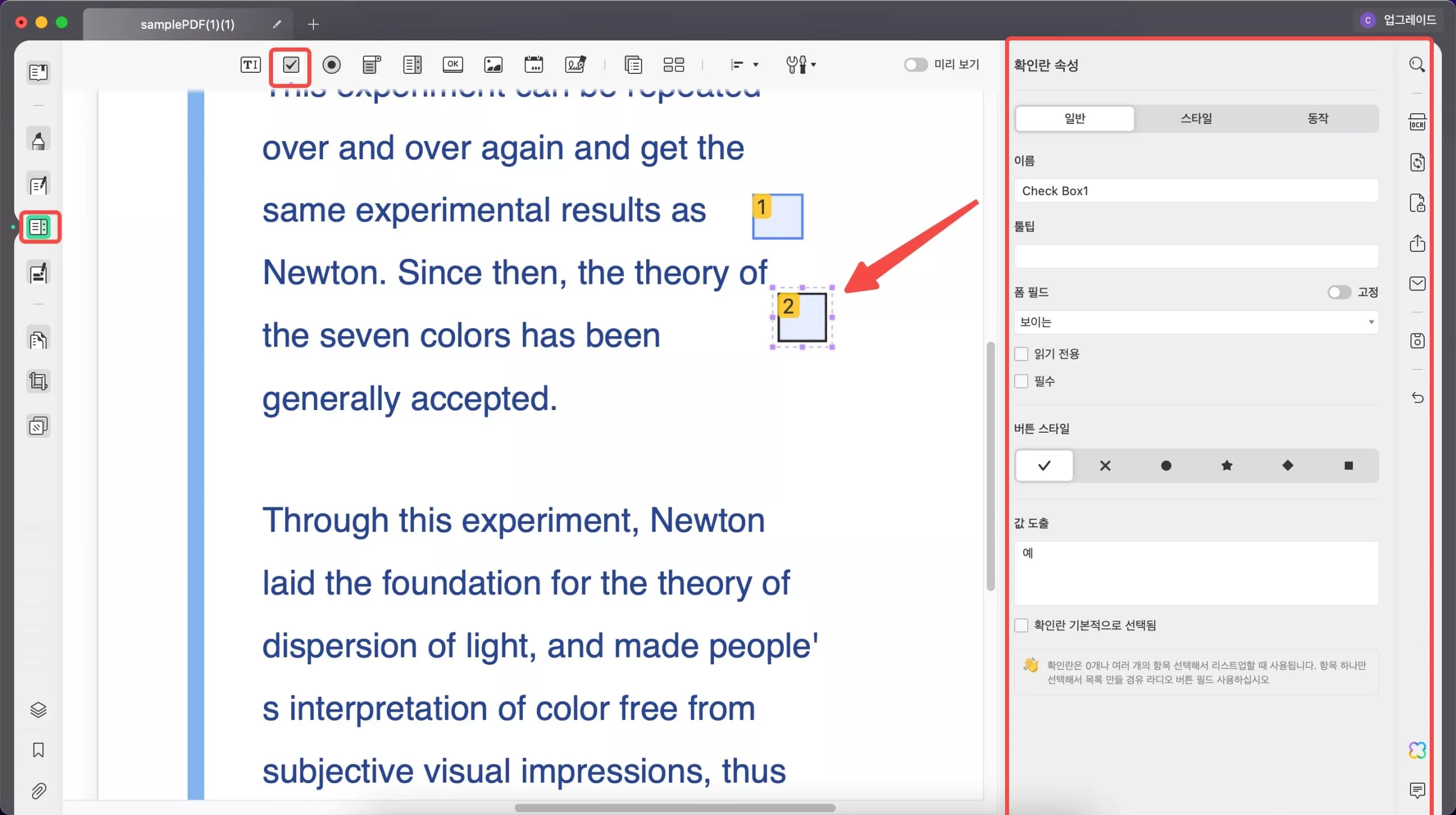Switch to the 동작 tab
Screen dimensions: 1456x815
pos(1317,119)
